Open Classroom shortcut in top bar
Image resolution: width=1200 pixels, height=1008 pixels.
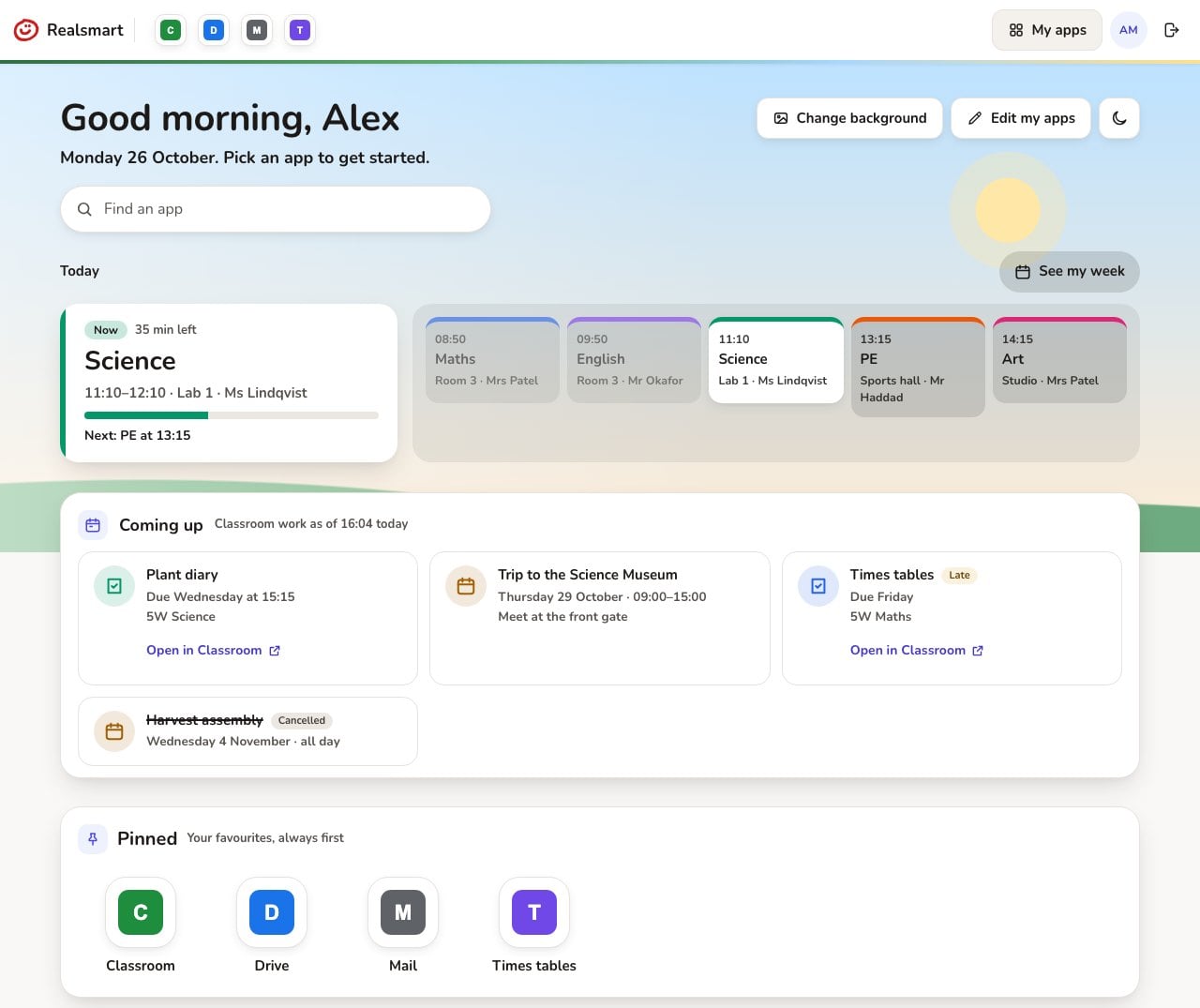pyautogui.click(x=171, y=30)
